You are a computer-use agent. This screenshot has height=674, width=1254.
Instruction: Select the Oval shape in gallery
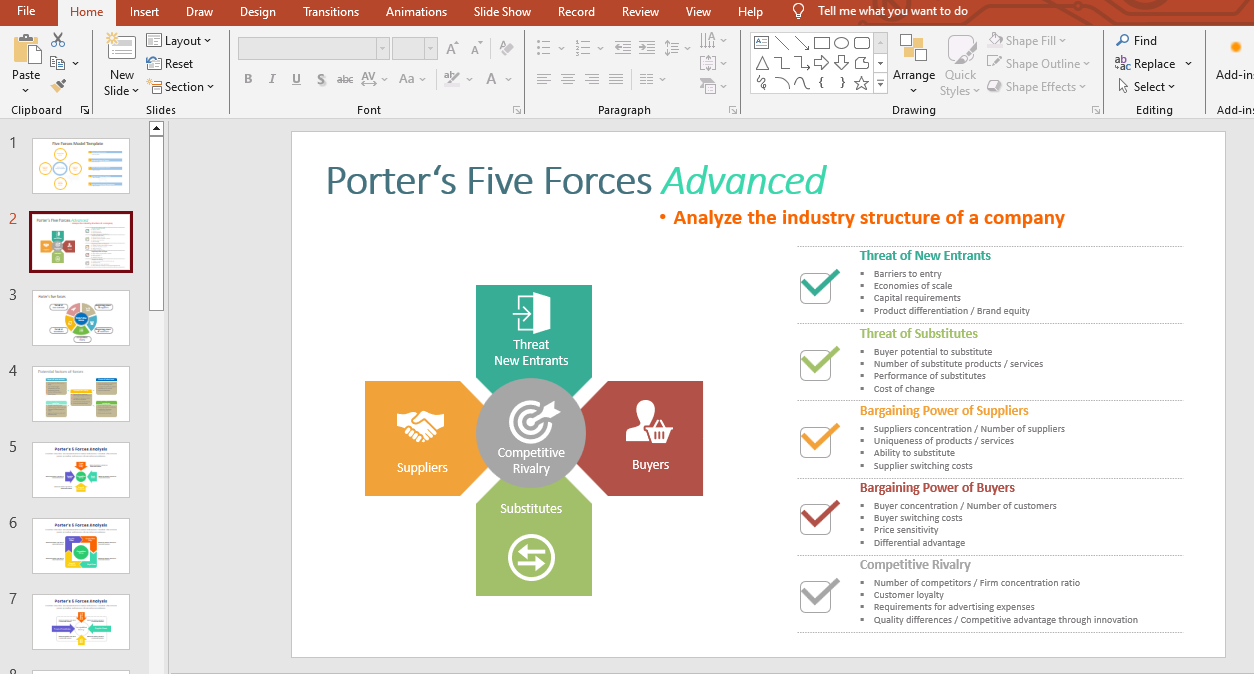pyautogui.click(x=842, y=42)
